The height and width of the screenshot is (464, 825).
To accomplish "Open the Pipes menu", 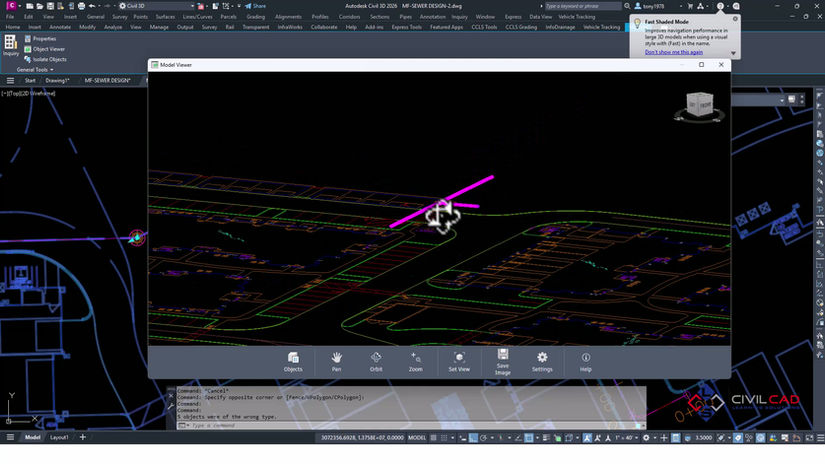I will tap(405, 17).
